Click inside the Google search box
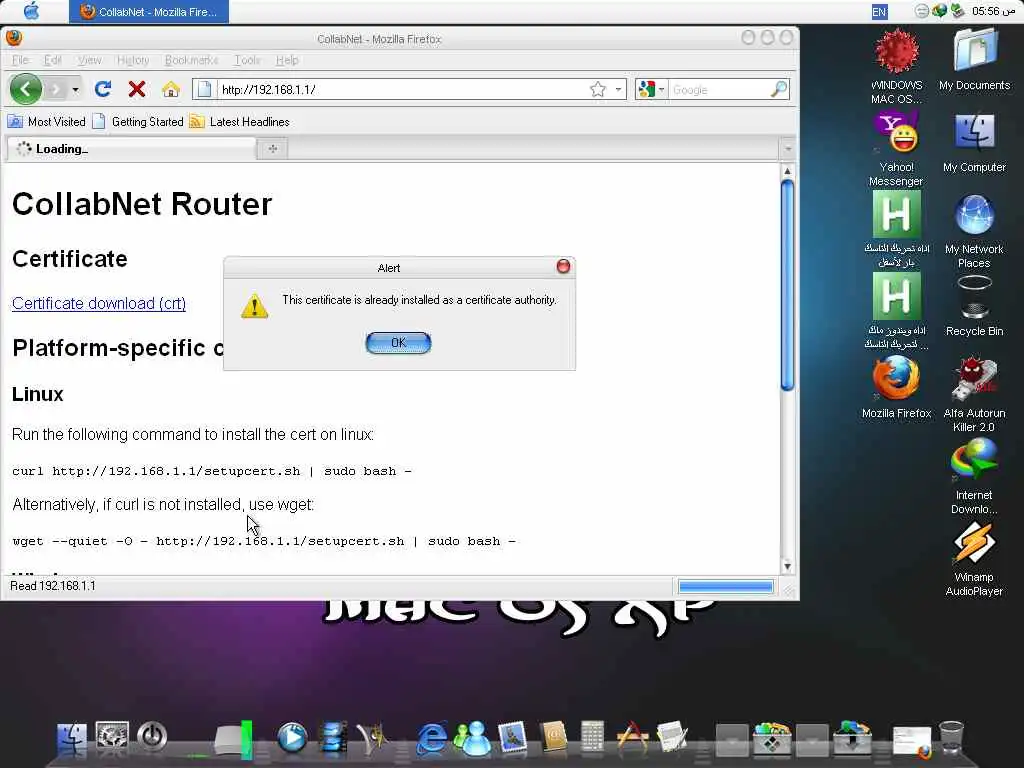The image size is (1024, 768). coord(719,89)
